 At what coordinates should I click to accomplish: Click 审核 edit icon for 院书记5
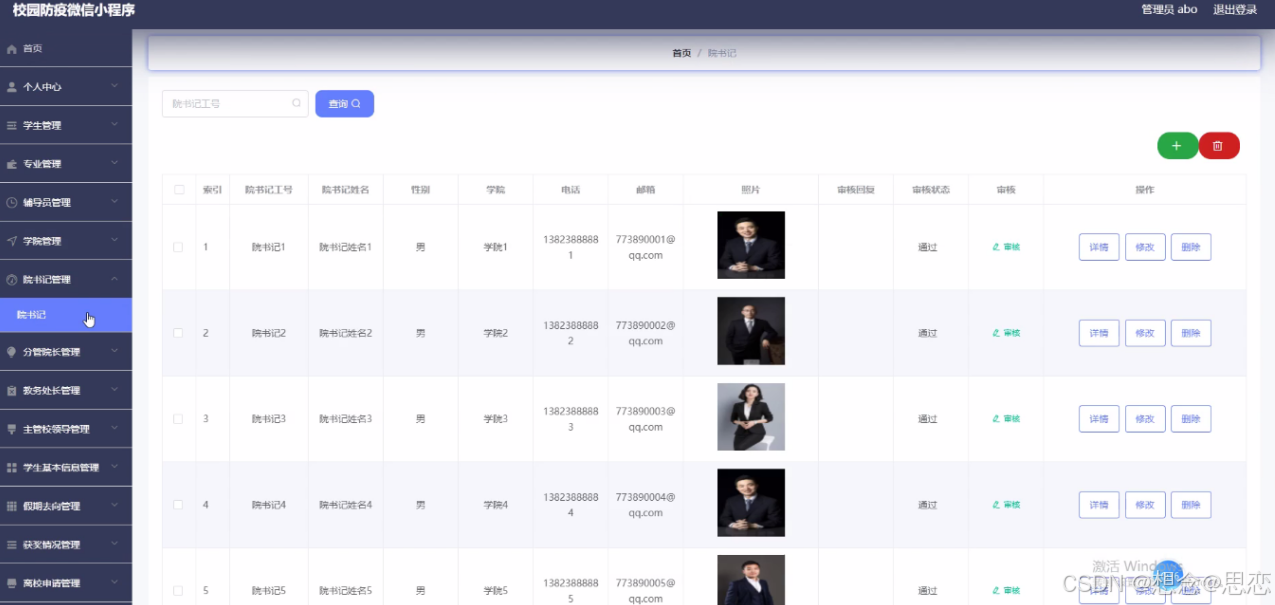996,591
